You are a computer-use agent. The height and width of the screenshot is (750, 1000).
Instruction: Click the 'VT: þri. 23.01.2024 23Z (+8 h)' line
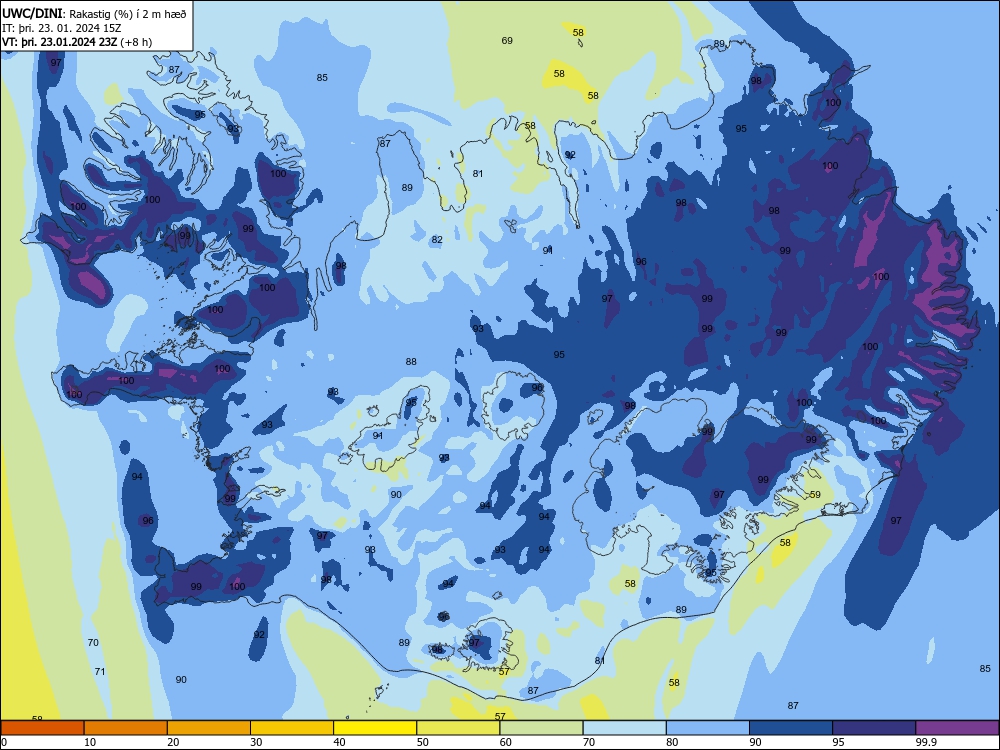pos(77,42)
